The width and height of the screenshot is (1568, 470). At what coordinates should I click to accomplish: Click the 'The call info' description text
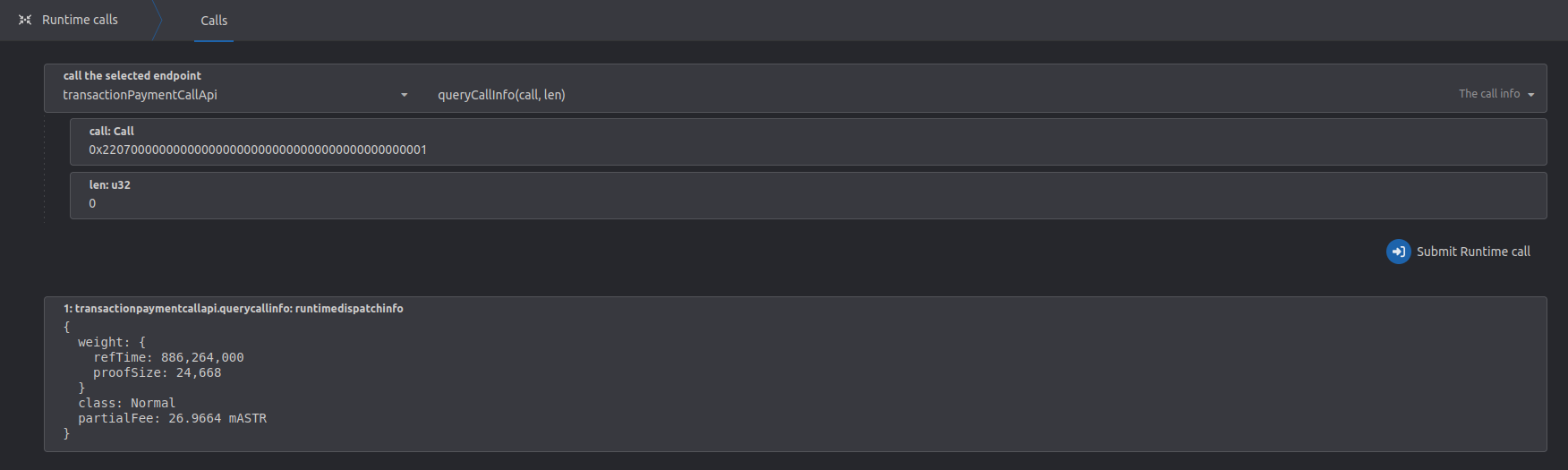[1488, 94]
